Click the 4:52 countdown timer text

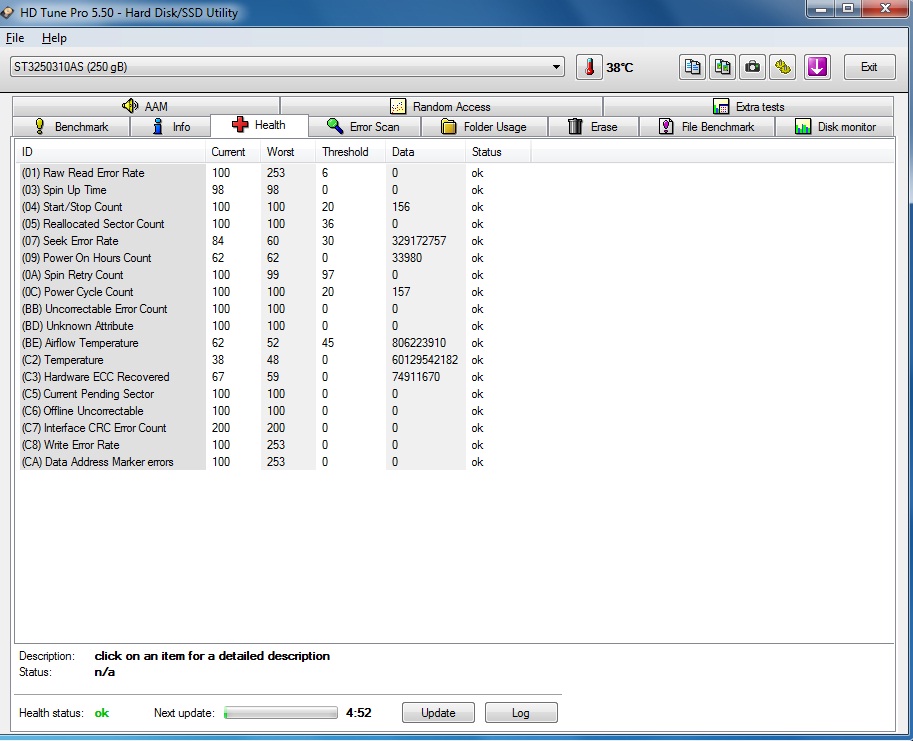pyautogui.click(x=359, y=713)
